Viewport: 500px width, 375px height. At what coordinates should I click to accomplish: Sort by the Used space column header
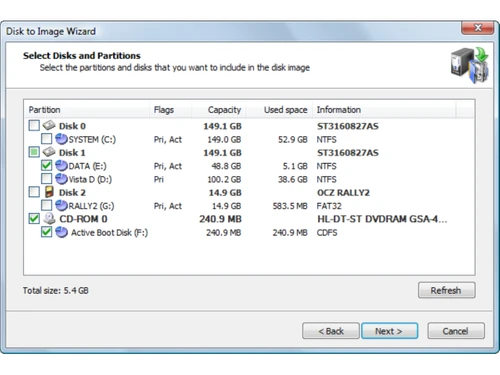(x=279, y=110)
